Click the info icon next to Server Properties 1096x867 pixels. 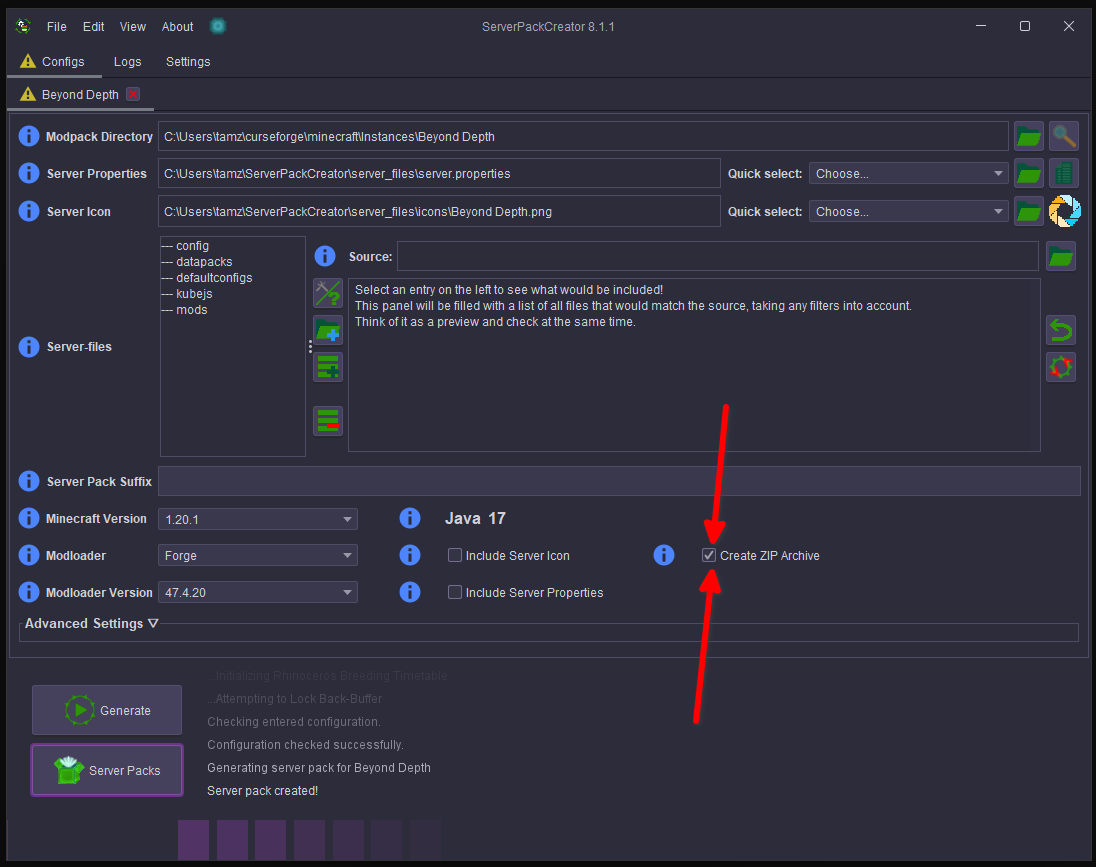click(x=29, y=173)
